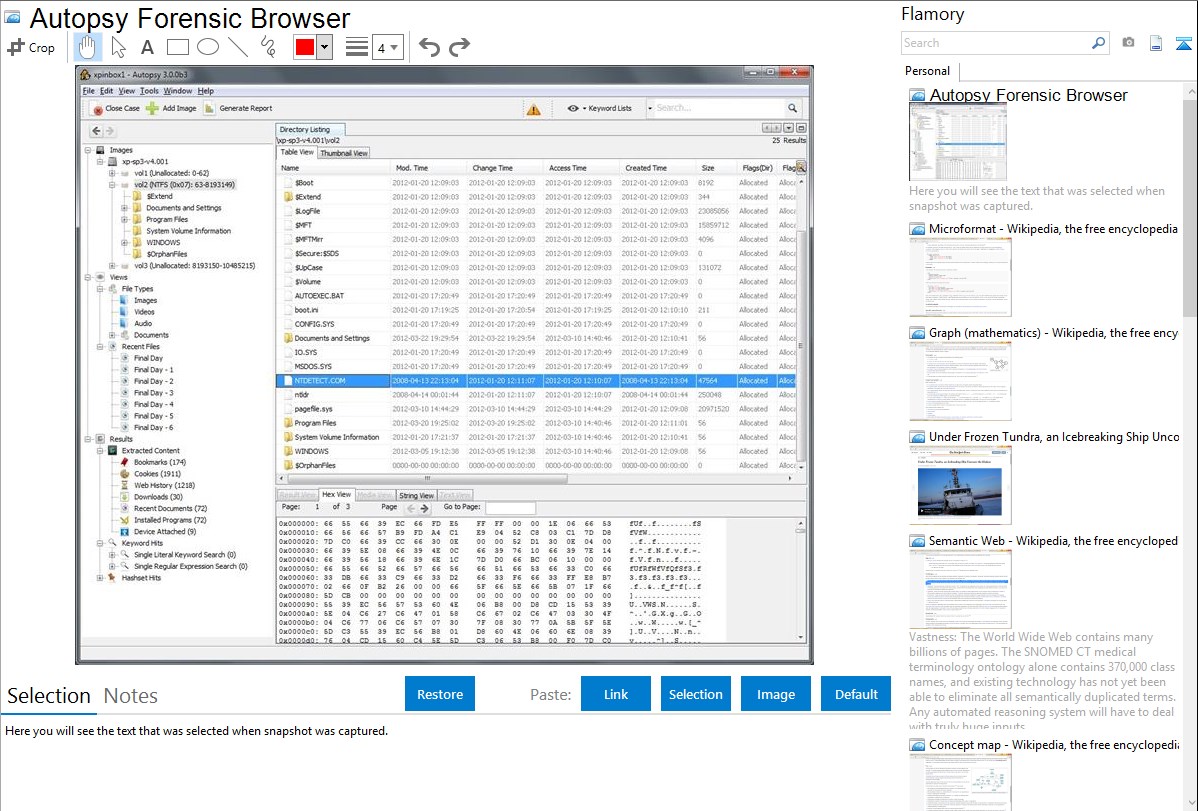Pick the ellipse shape tool
Image resolution: width=1198 pixels, height=811 pixels.
[x=208, y=47]
